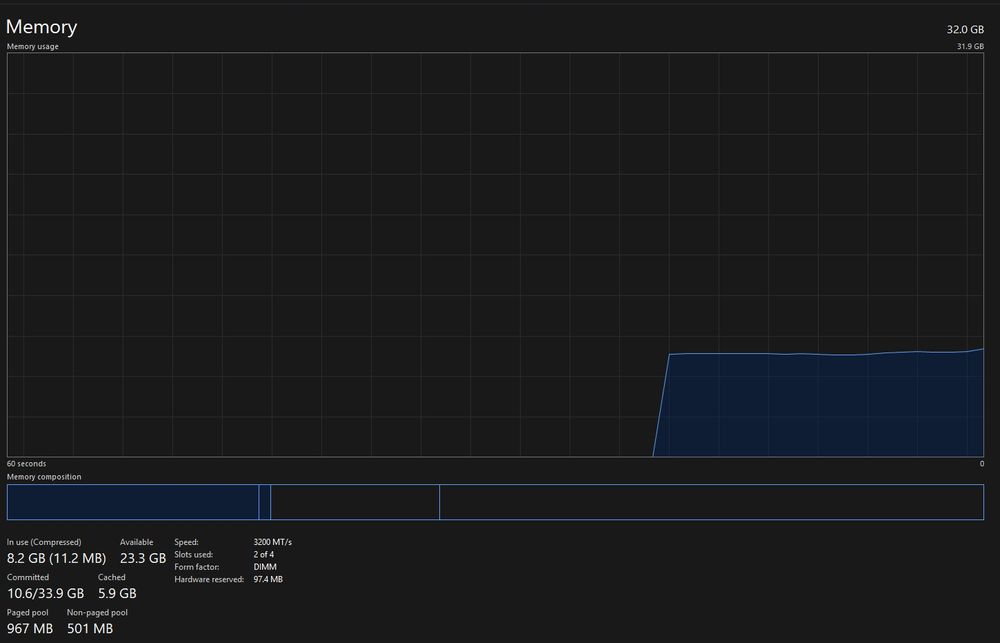This screenshot has height=643, width=1000.
Task: Select the 97.4 MB hardware reserved value
Action: click(x=268, y=580)
